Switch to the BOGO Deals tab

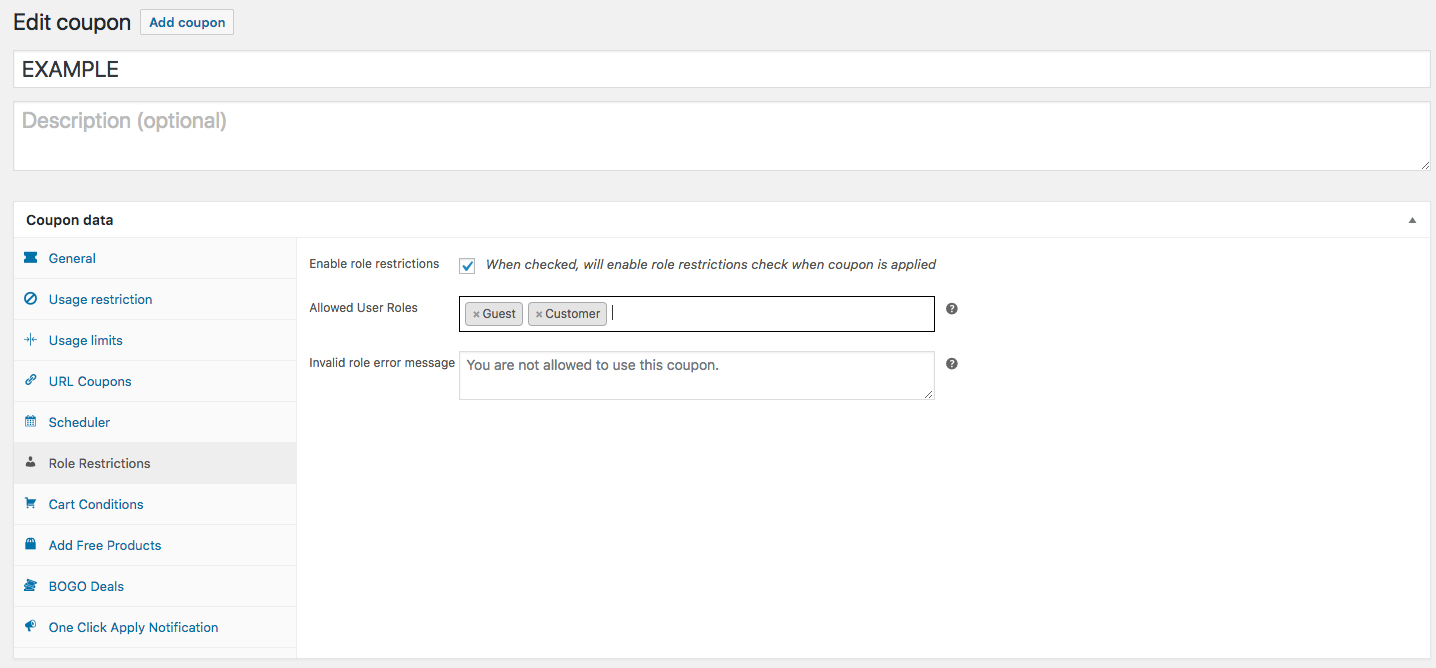click(86, 586)
